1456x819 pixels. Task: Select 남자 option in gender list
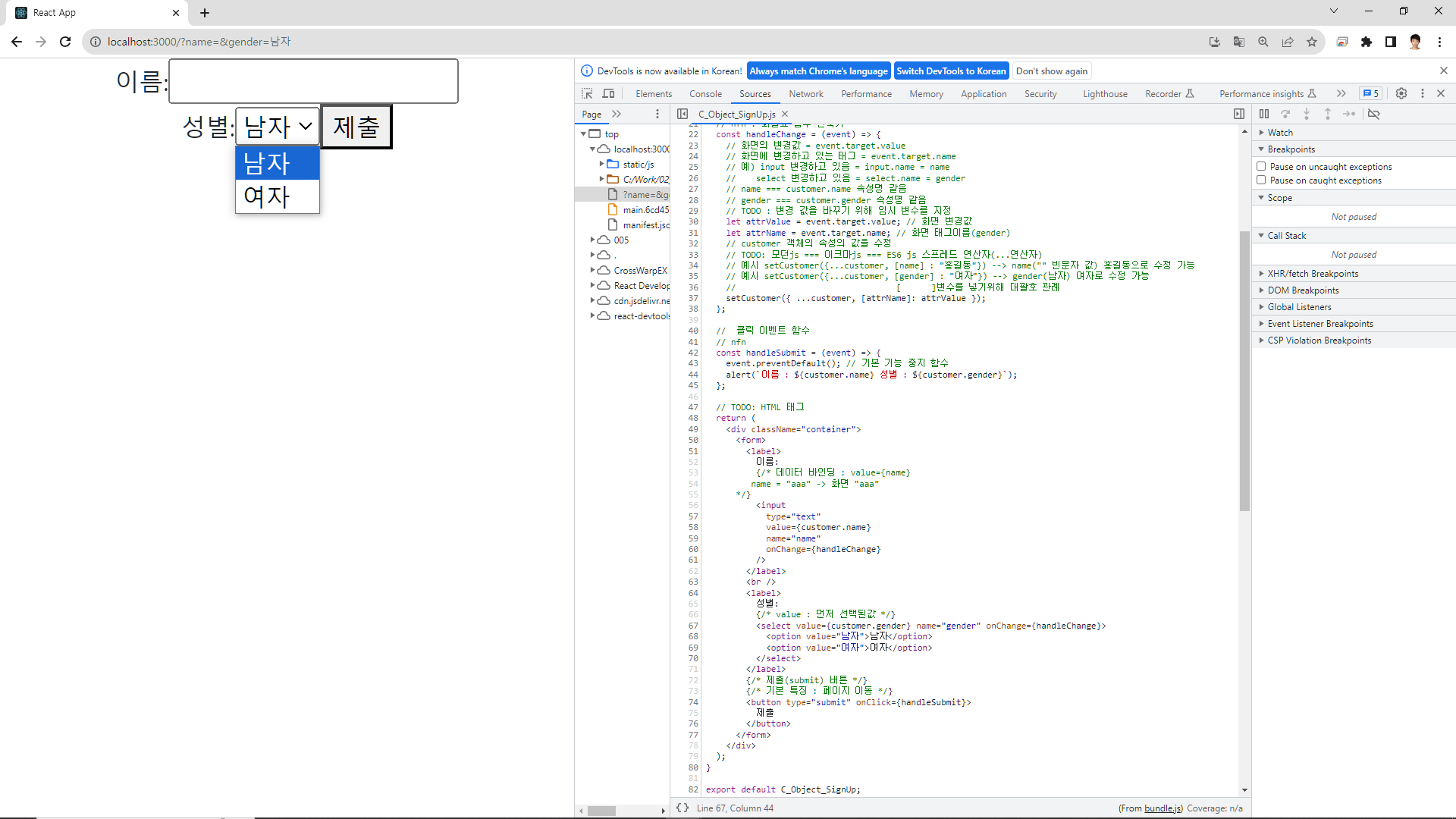[278, 163]
